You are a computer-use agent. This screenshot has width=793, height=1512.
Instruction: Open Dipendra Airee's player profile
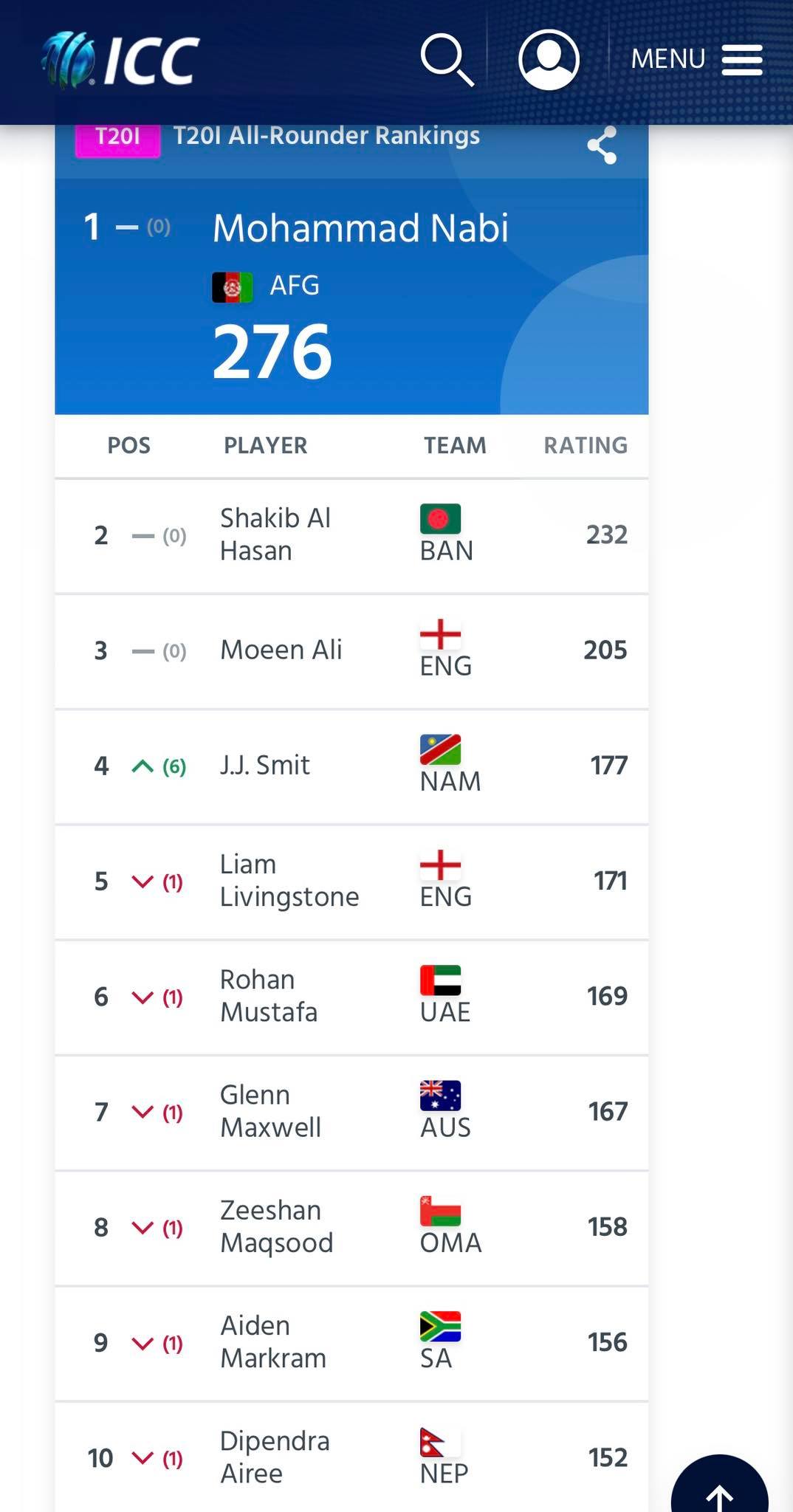275,1457
